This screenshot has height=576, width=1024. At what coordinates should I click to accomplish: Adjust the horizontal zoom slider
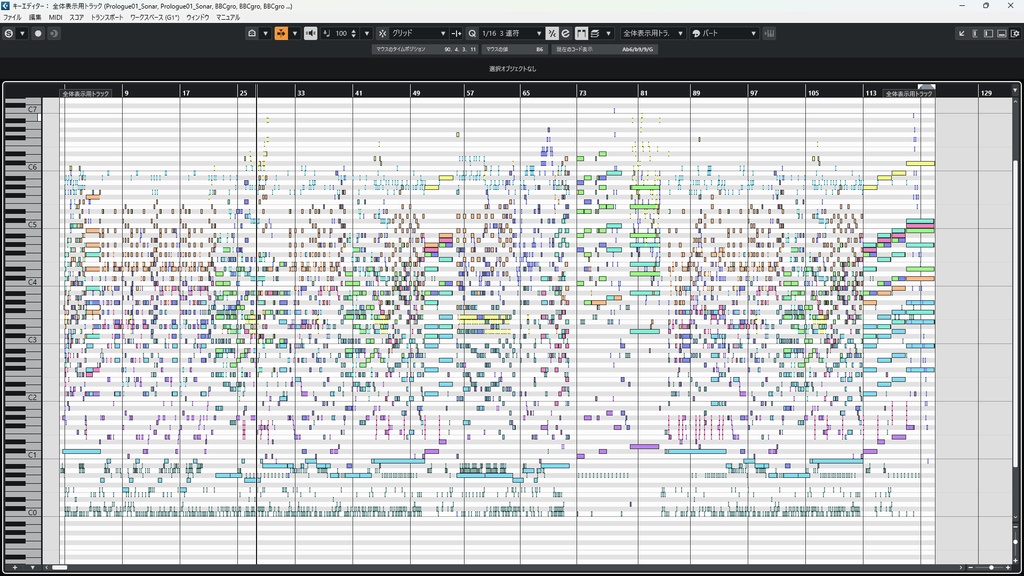[990, 568]
